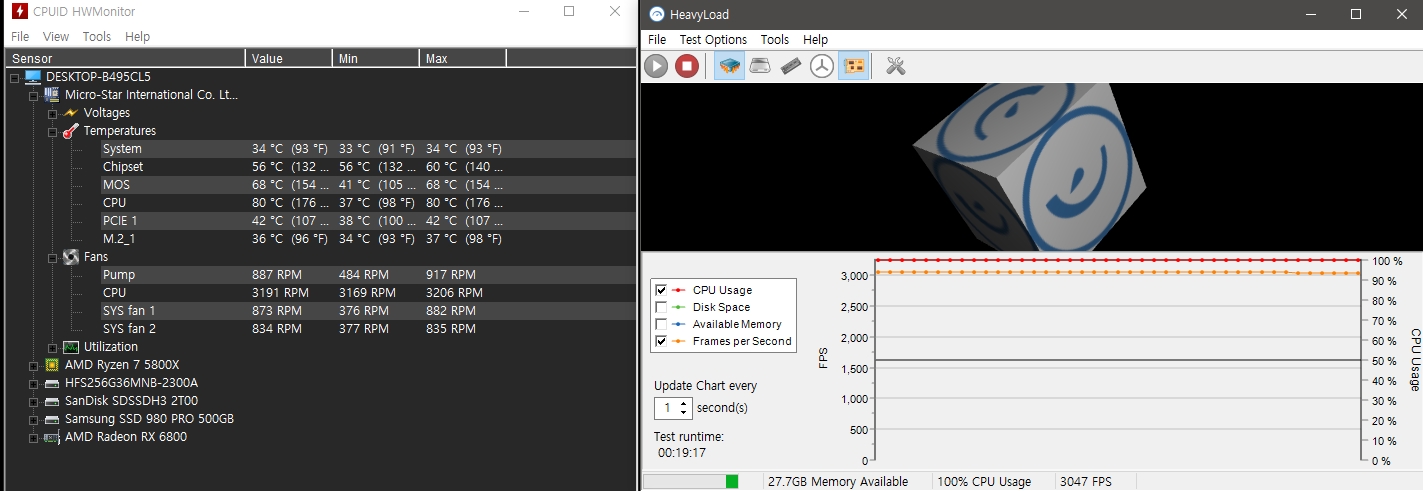Open options with wrench and screwdriver icon
The width and height of the screenshot is (1423, 491).
point(895,66)
